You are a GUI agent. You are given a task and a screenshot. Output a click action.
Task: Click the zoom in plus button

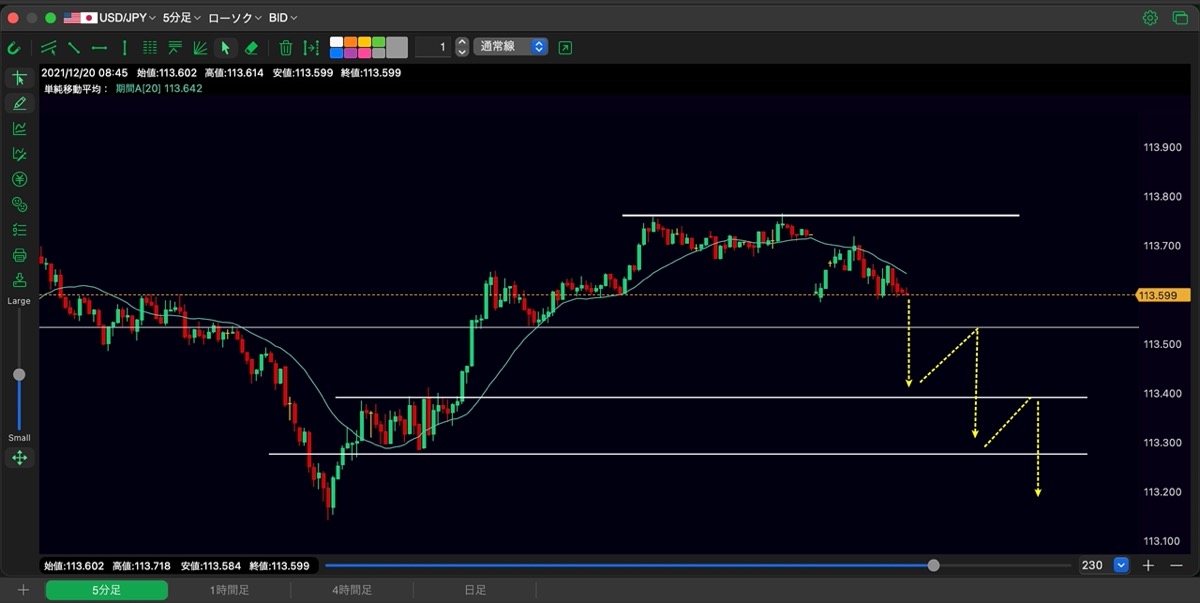1148,565
